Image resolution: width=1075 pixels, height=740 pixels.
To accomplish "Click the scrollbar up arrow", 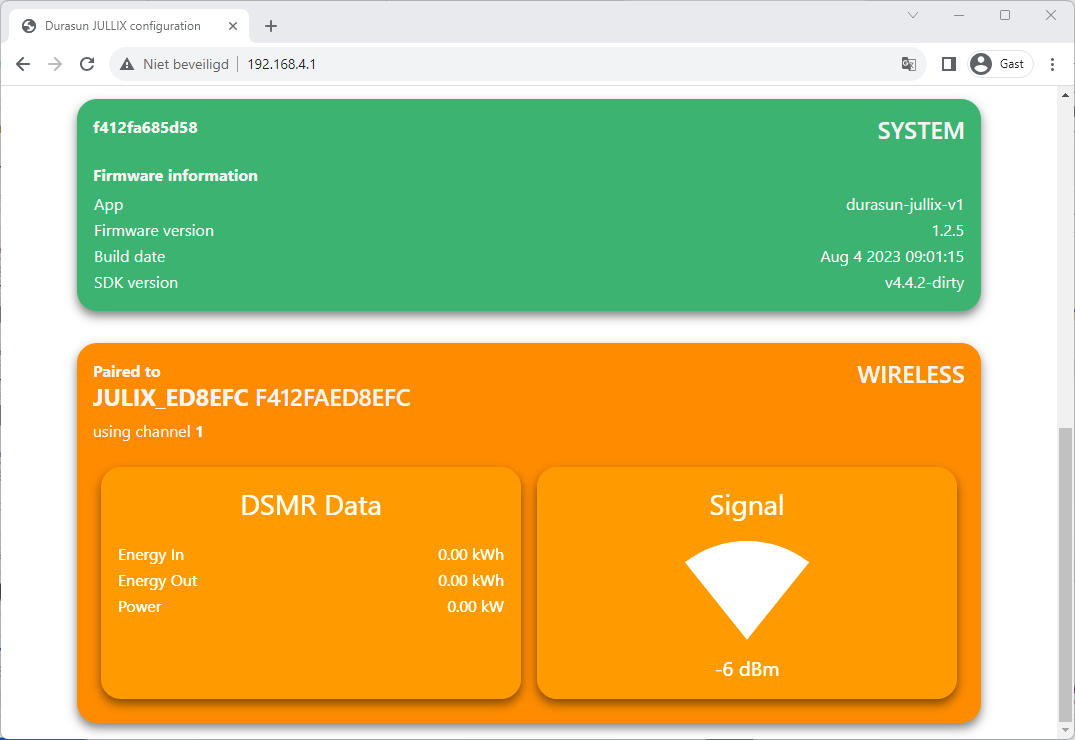I will [1065, 95].
